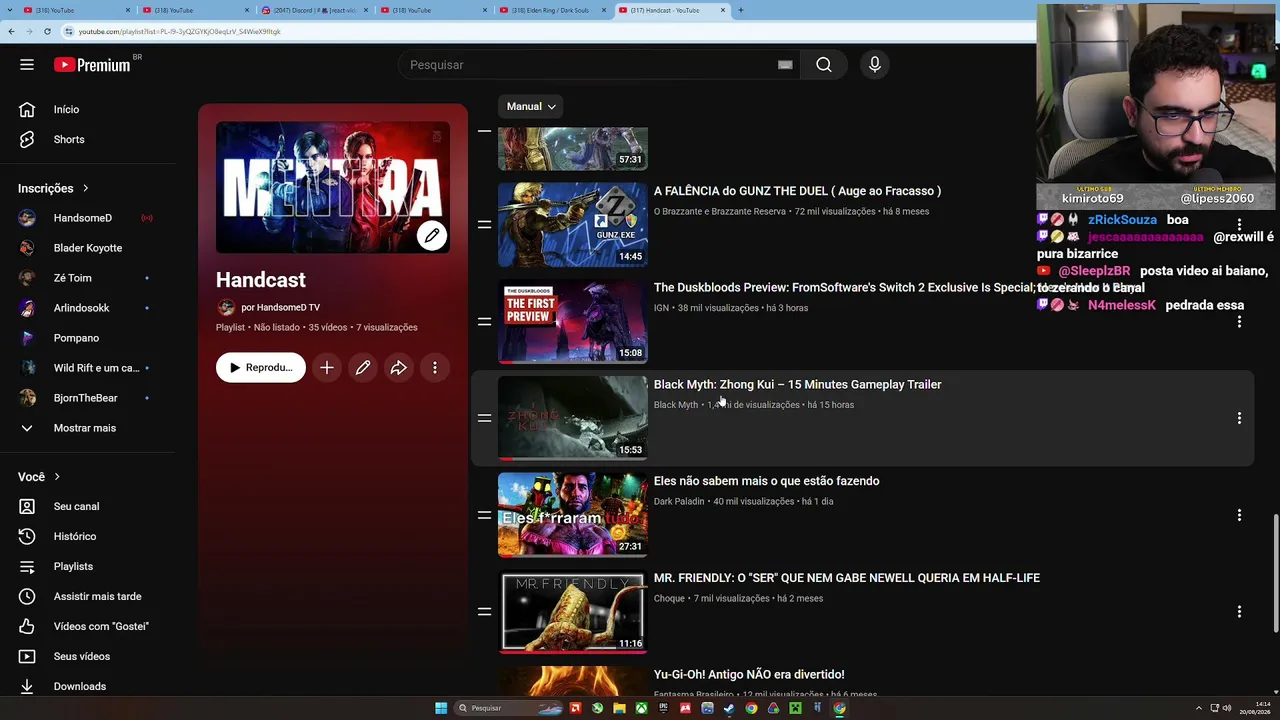Click the search magnifier button
Screen dimensions: 1280x720
(823, 65)
